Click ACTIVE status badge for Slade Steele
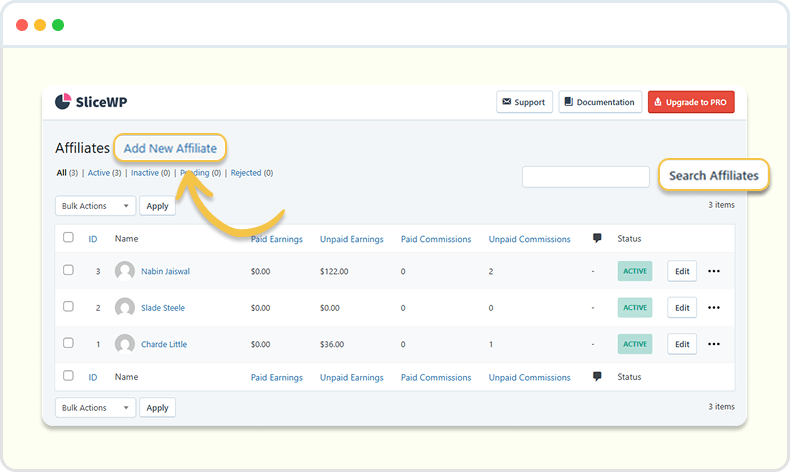 [x=635, y=307]
